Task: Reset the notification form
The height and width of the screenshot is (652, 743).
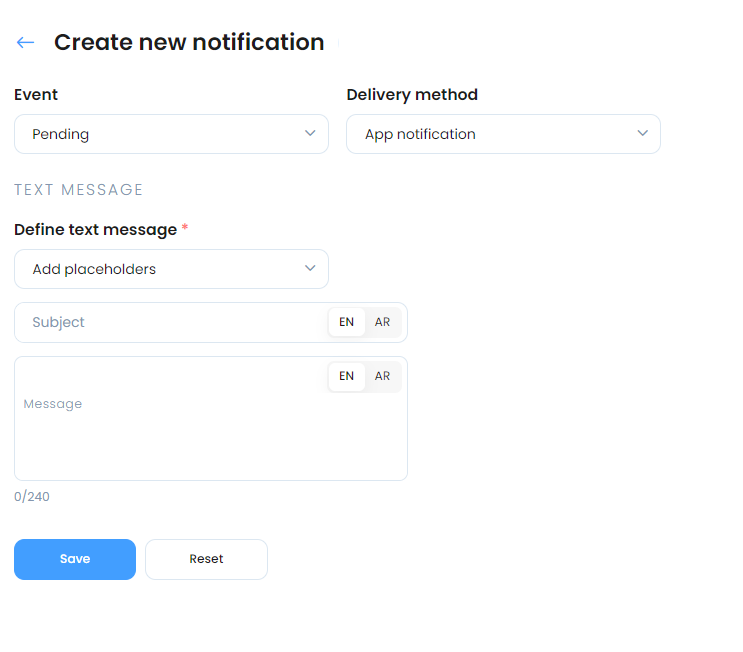Action: pyautogui.click(x=206, y=559)
